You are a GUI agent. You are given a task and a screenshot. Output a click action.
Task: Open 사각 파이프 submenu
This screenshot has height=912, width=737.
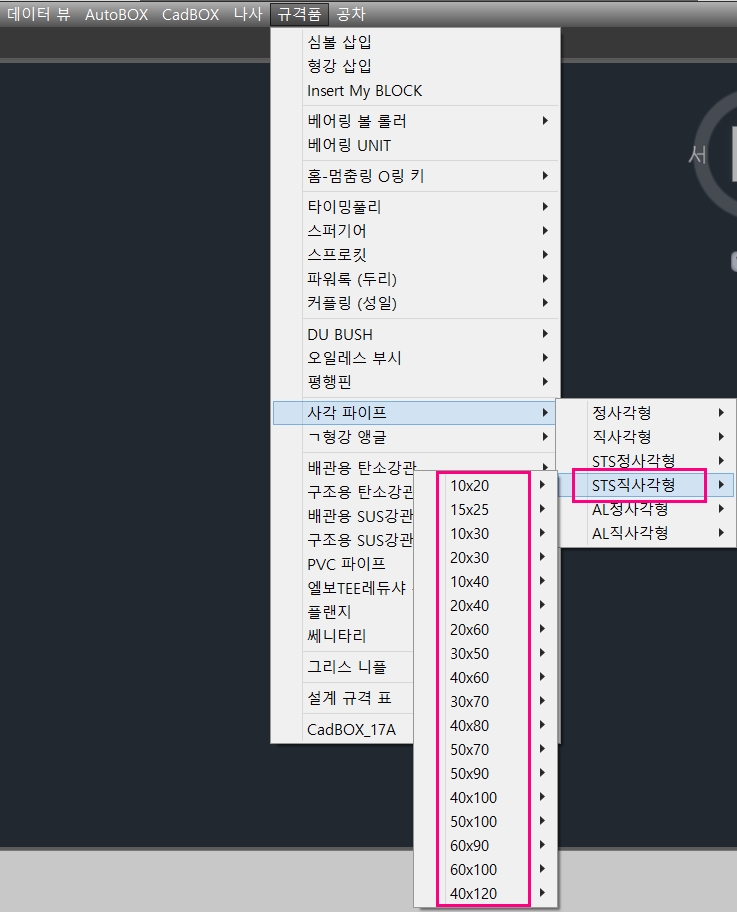point(414,412)
